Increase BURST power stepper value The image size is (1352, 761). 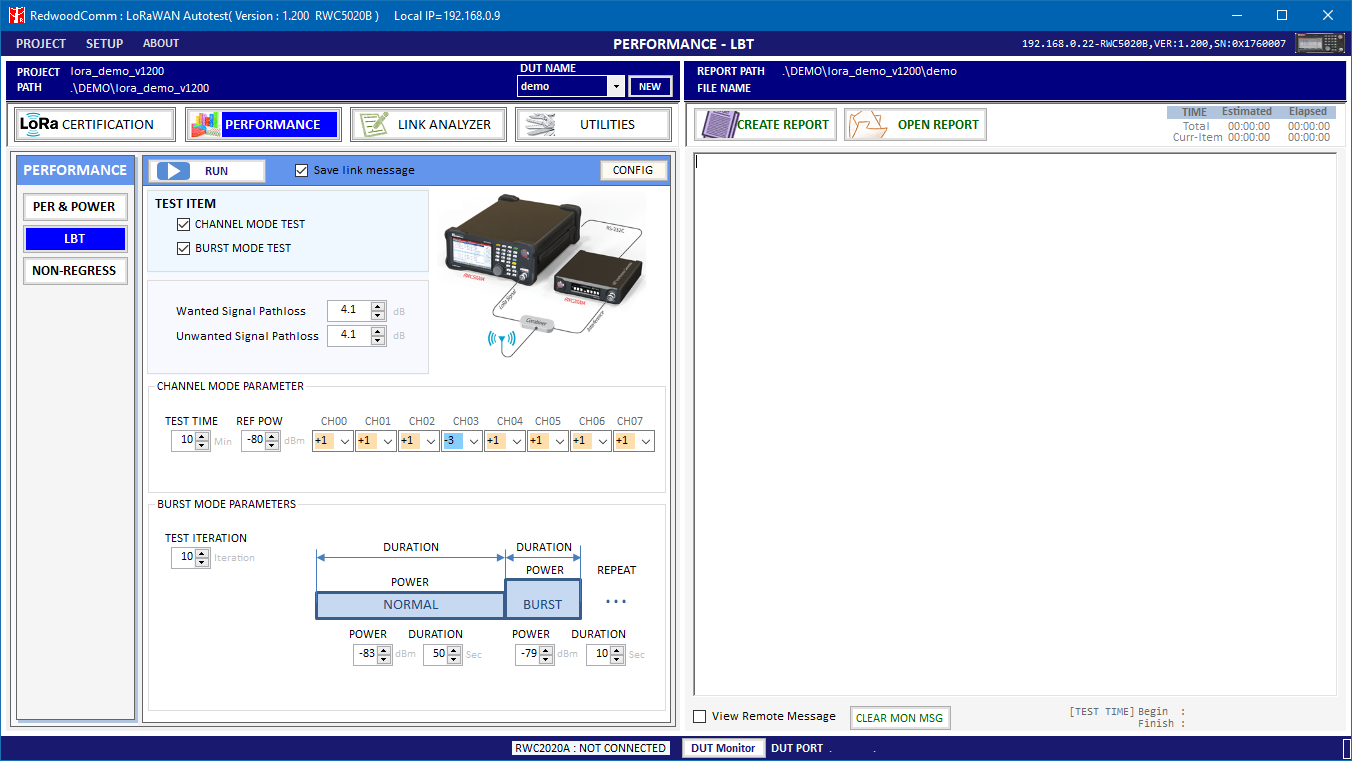tap(547, 650)
